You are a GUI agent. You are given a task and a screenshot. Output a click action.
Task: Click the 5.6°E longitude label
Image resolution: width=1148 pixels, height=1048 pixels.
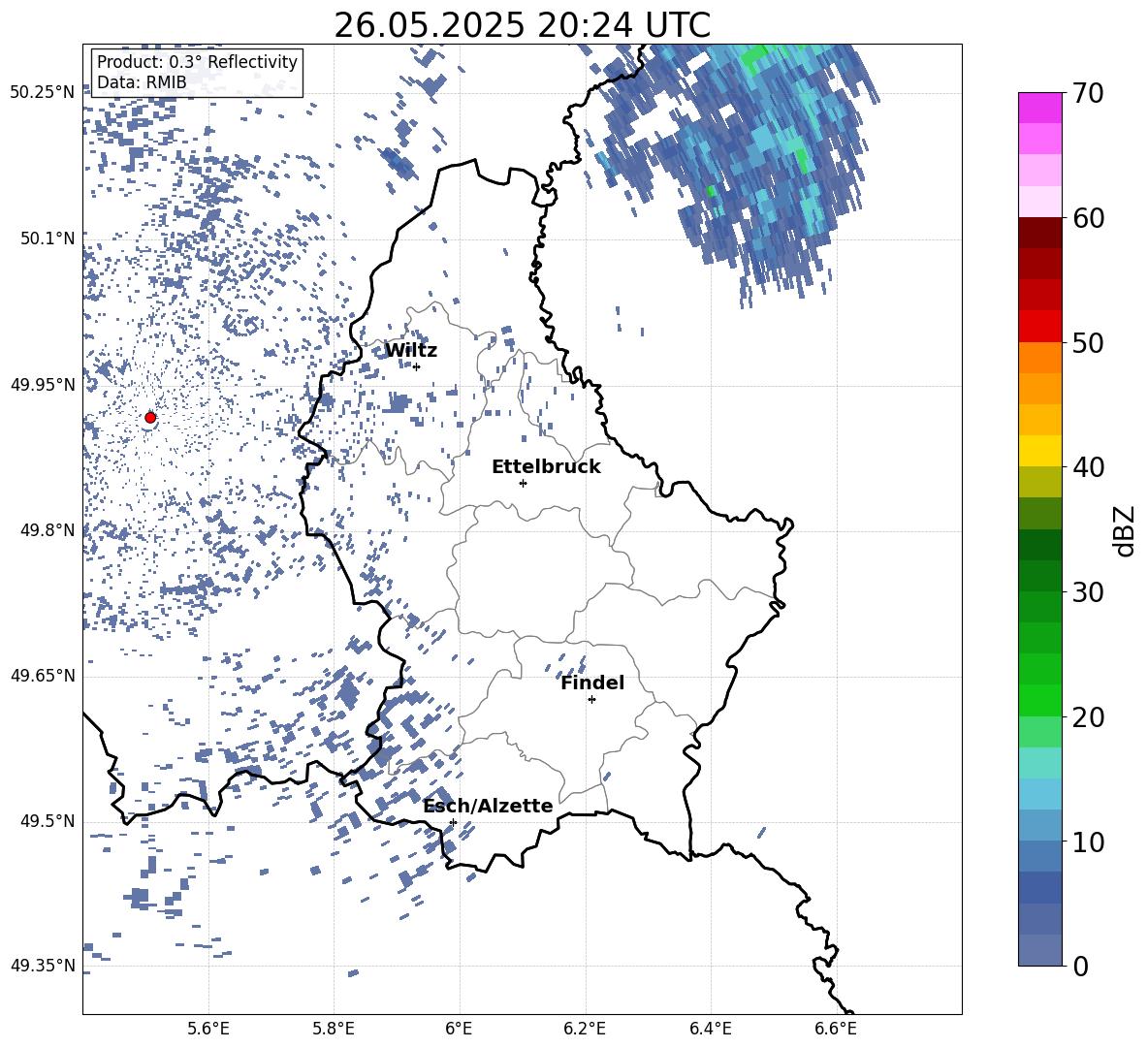(207, 1029)
